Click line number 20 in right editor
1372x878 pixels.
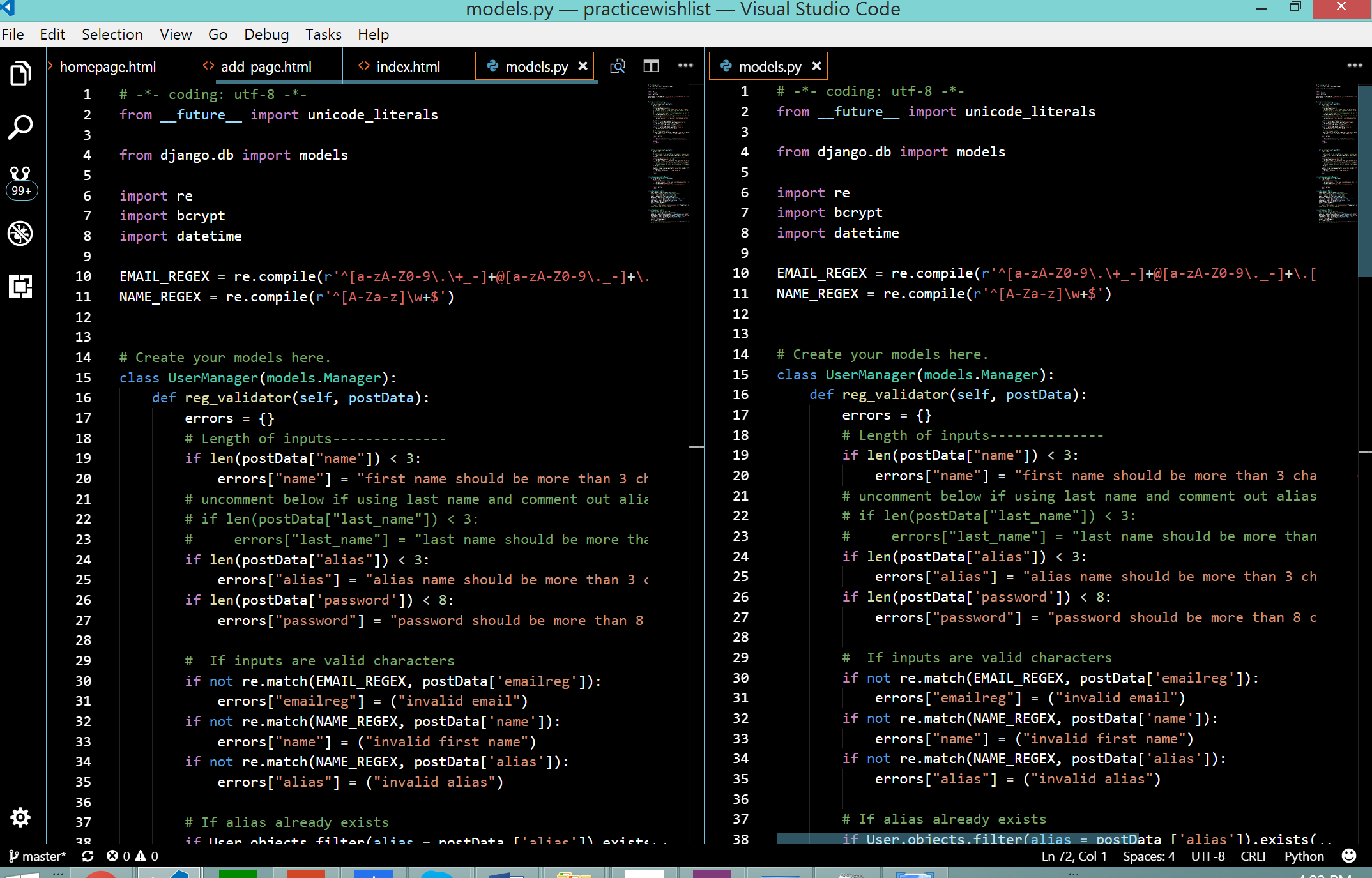pyautogui.click(x=740, y=476)
